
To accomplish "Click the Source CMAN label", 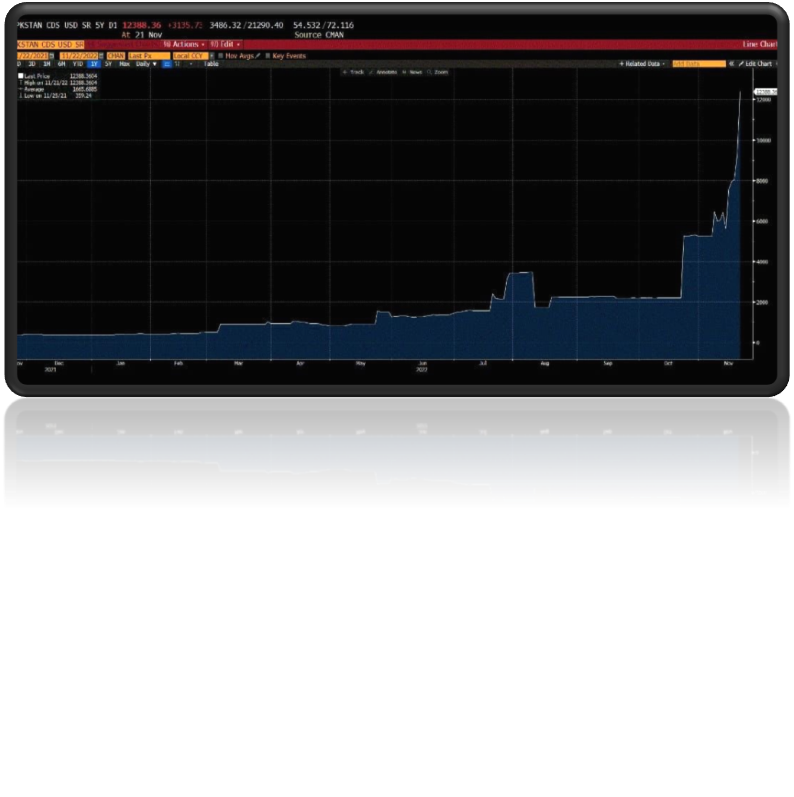I will click(319, 35).
